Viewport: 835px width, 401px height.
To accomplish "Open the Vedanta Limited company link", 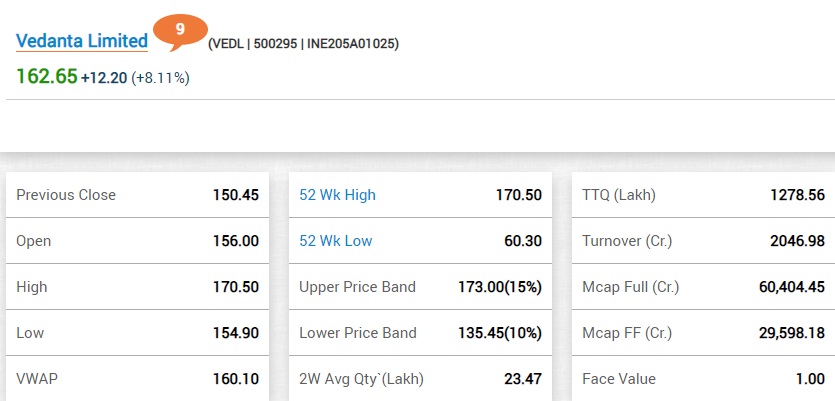I will coord(82,41).
